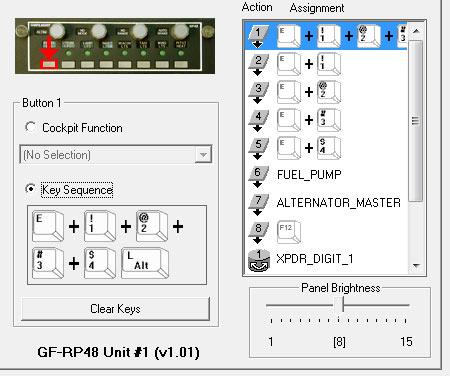Click the Clear Keys button

[x=115, y=309]
